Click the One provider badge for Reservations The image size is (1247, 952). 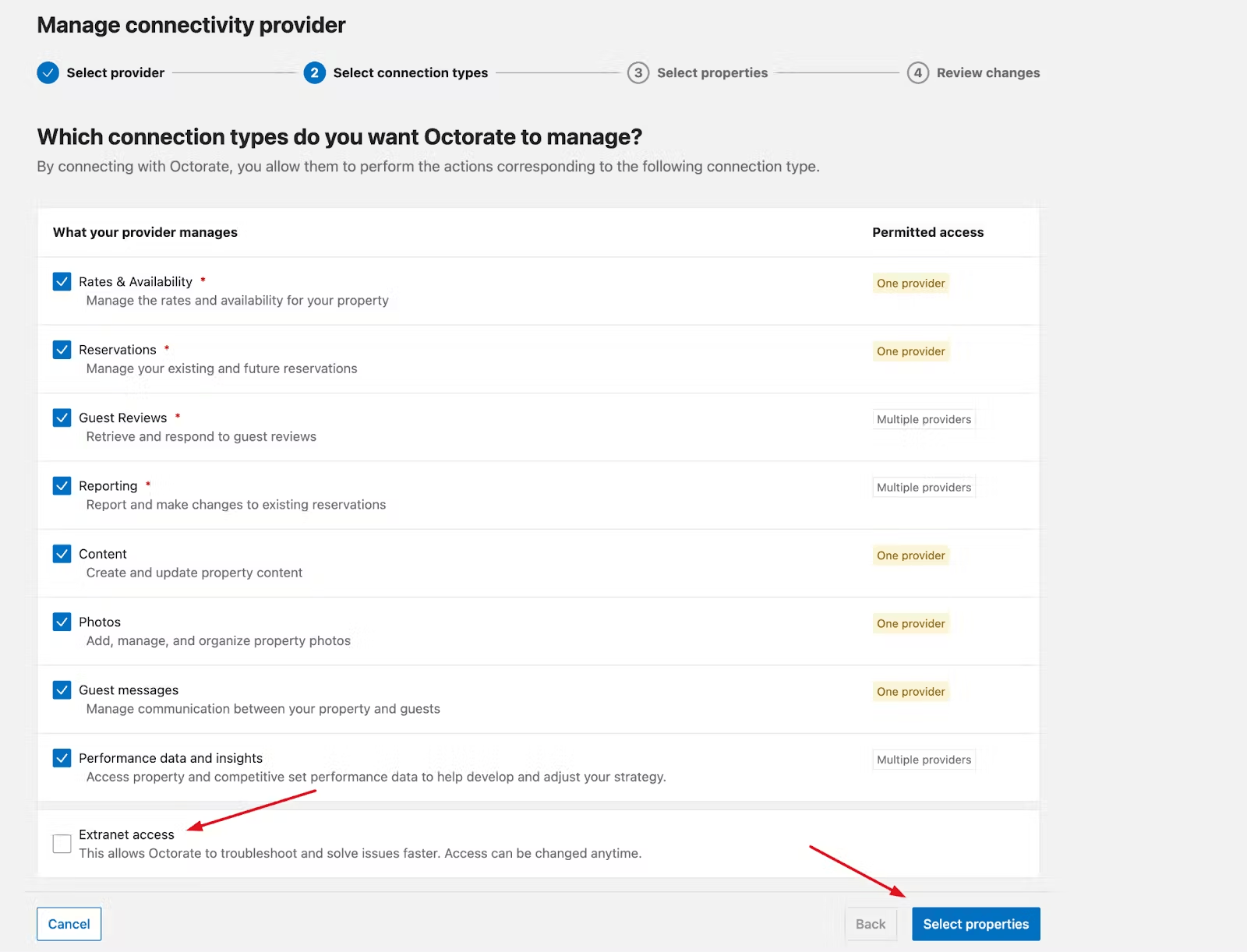[910, 351]
